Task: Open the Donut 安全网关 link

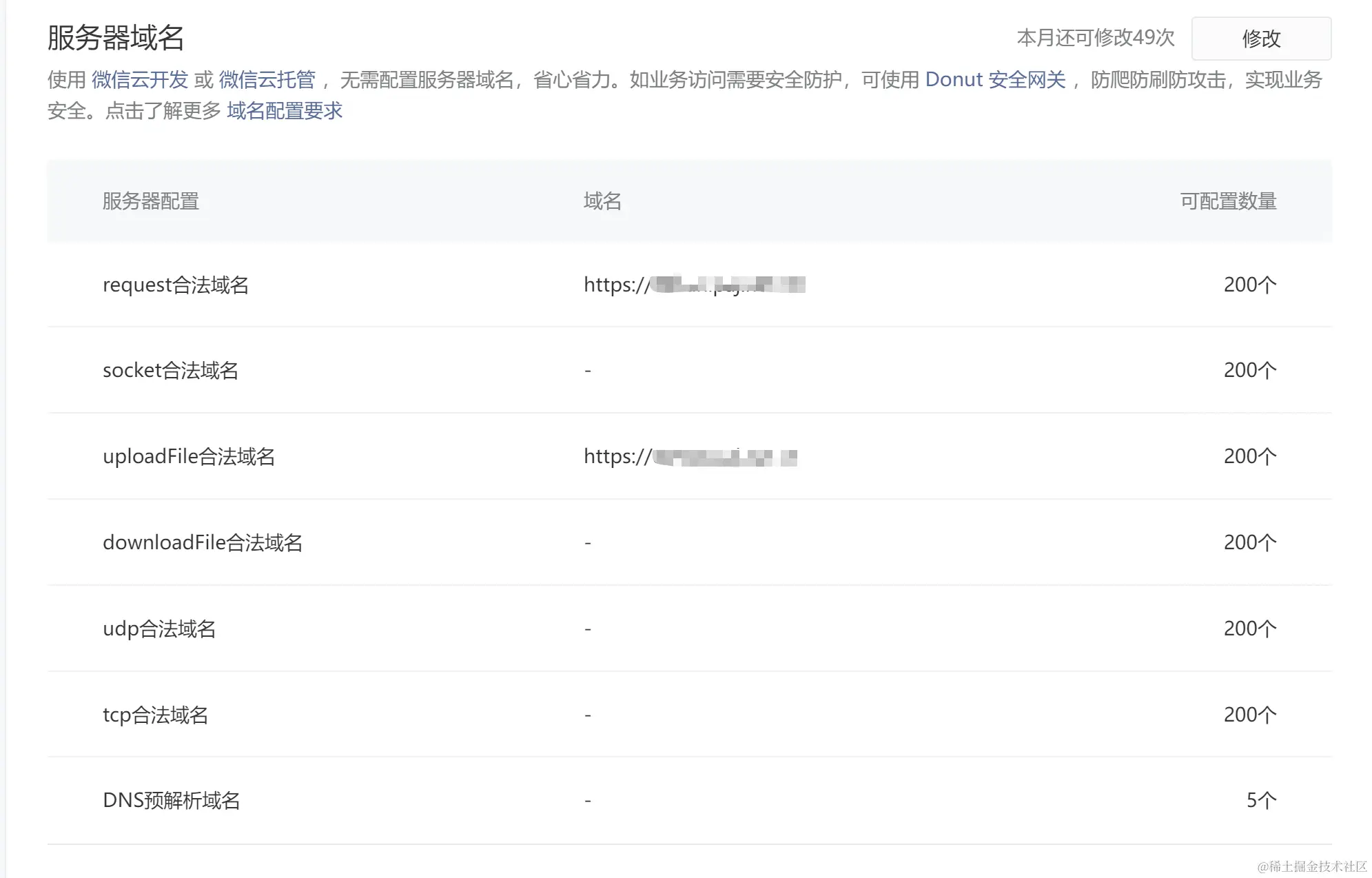Action: tap(994, 80)
